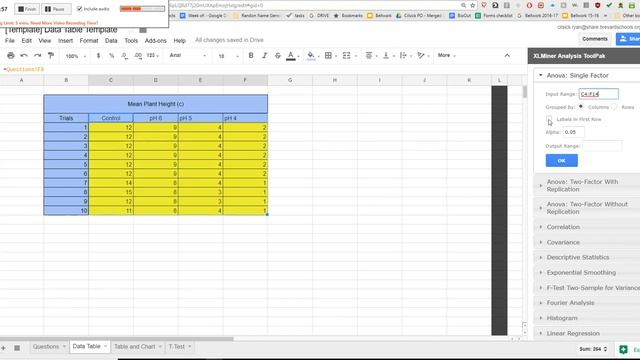Click the add sheet plus icon
The height and width of the screenshot is (360, 640).
(4, 348)
